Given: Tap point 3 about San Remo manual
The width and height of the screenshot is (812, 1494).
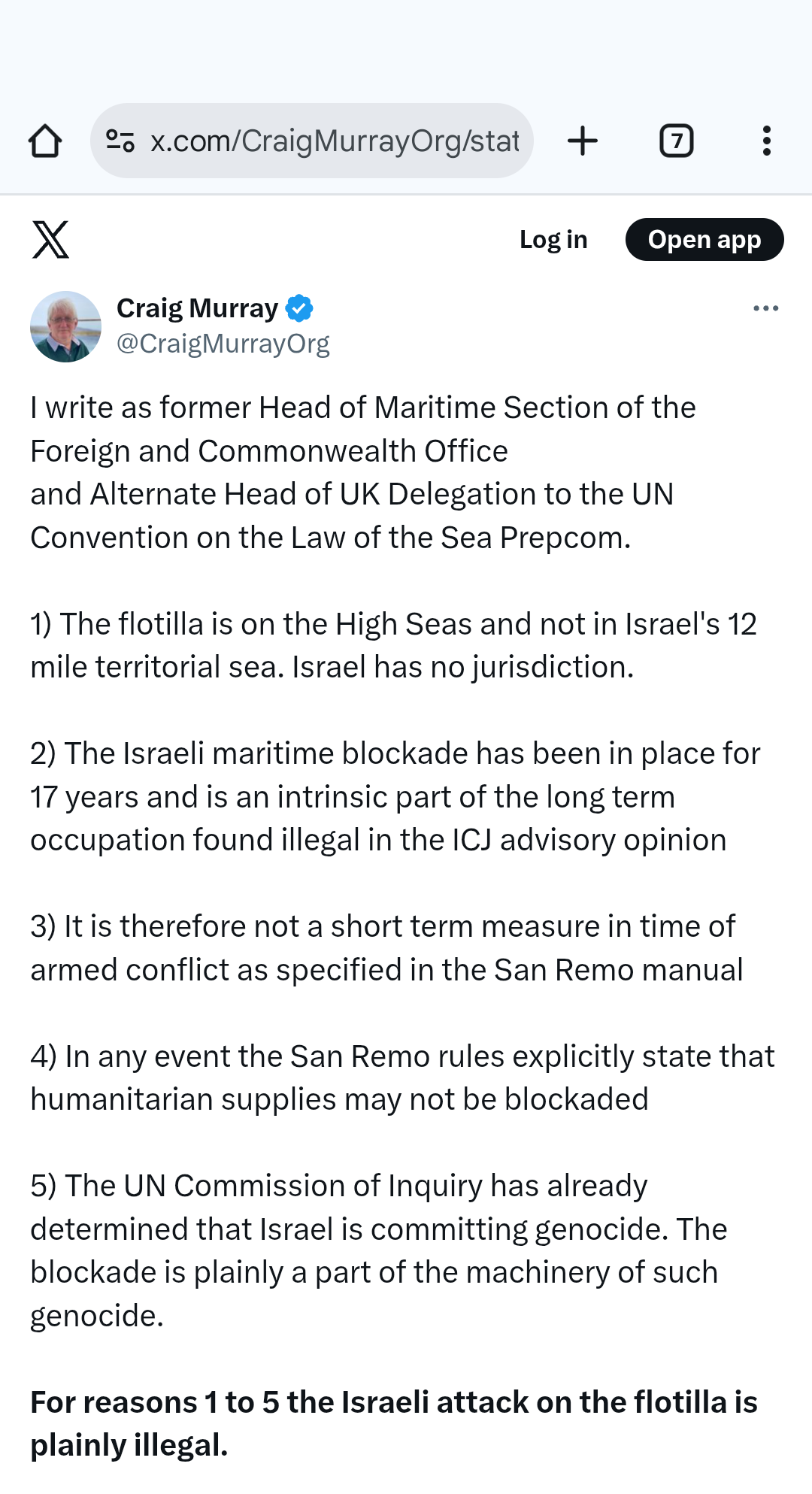Looking at the screenshot, I should tap(386, 948).
